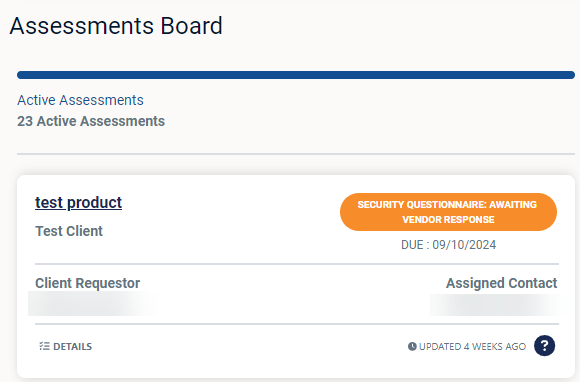This screenshot has height=382, width=580.
Task: Click the help question mark icon
Action: (x=544, y=346)
